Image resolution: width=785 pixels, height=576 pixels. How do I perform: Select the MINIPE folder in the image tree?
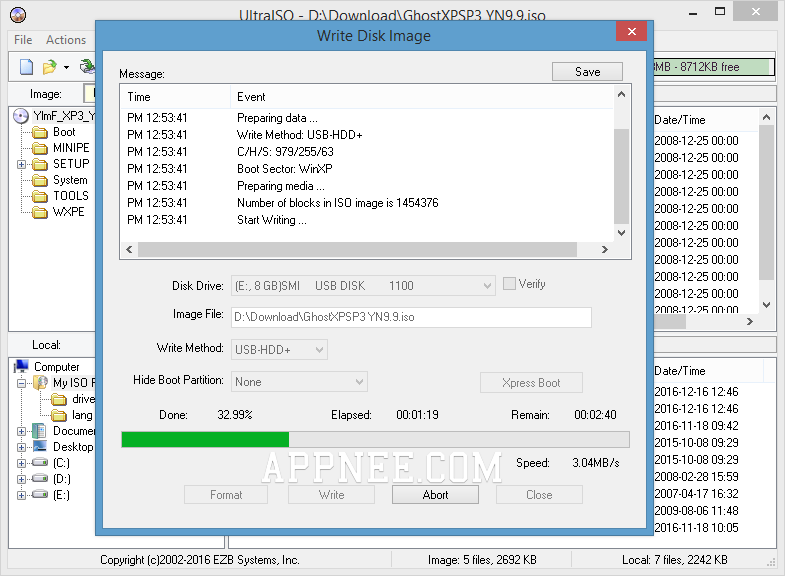point(71,148)
